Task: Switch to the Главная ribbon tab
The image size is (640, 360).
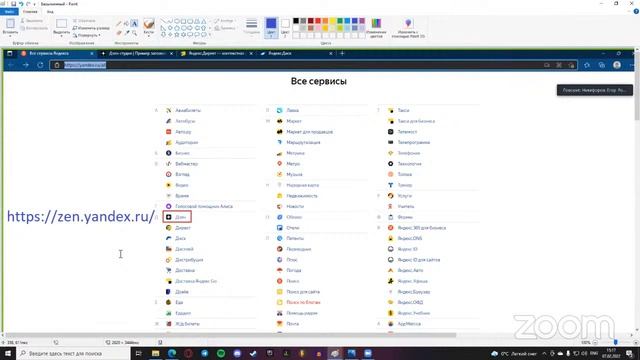Action: coord(30,11)
